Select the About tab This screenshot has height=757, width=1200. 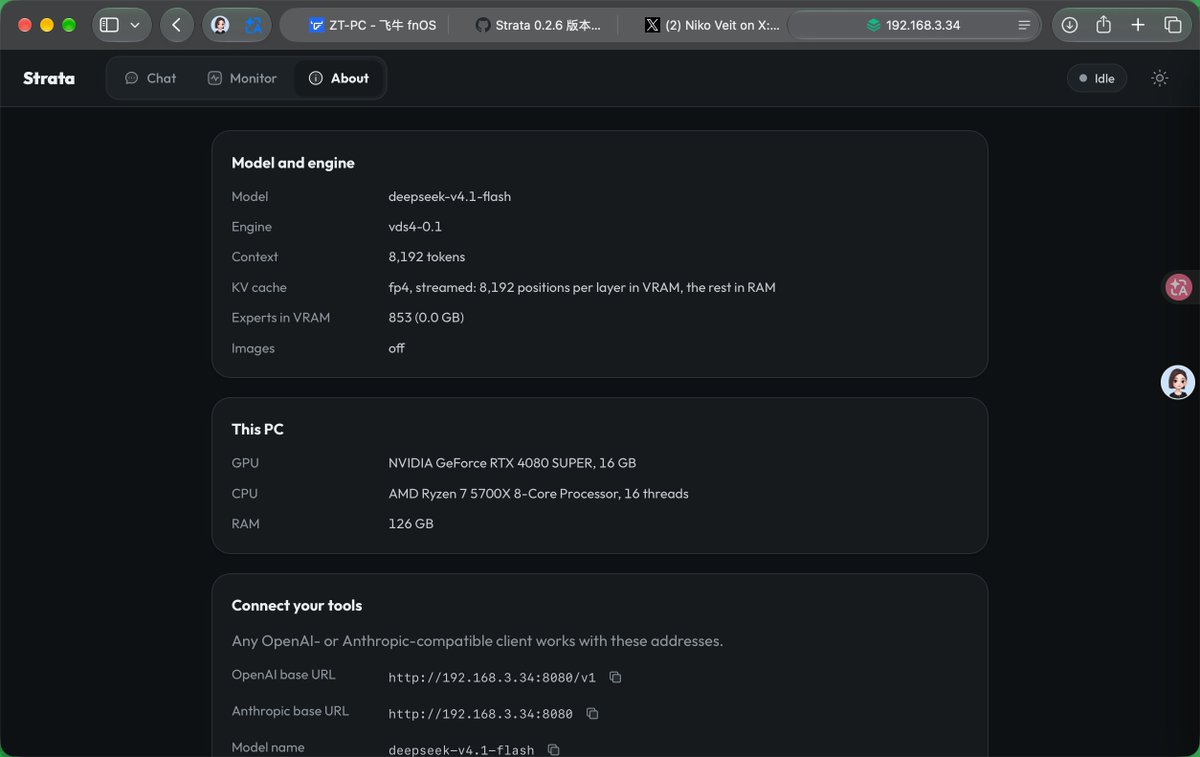(x=339, y=78)
